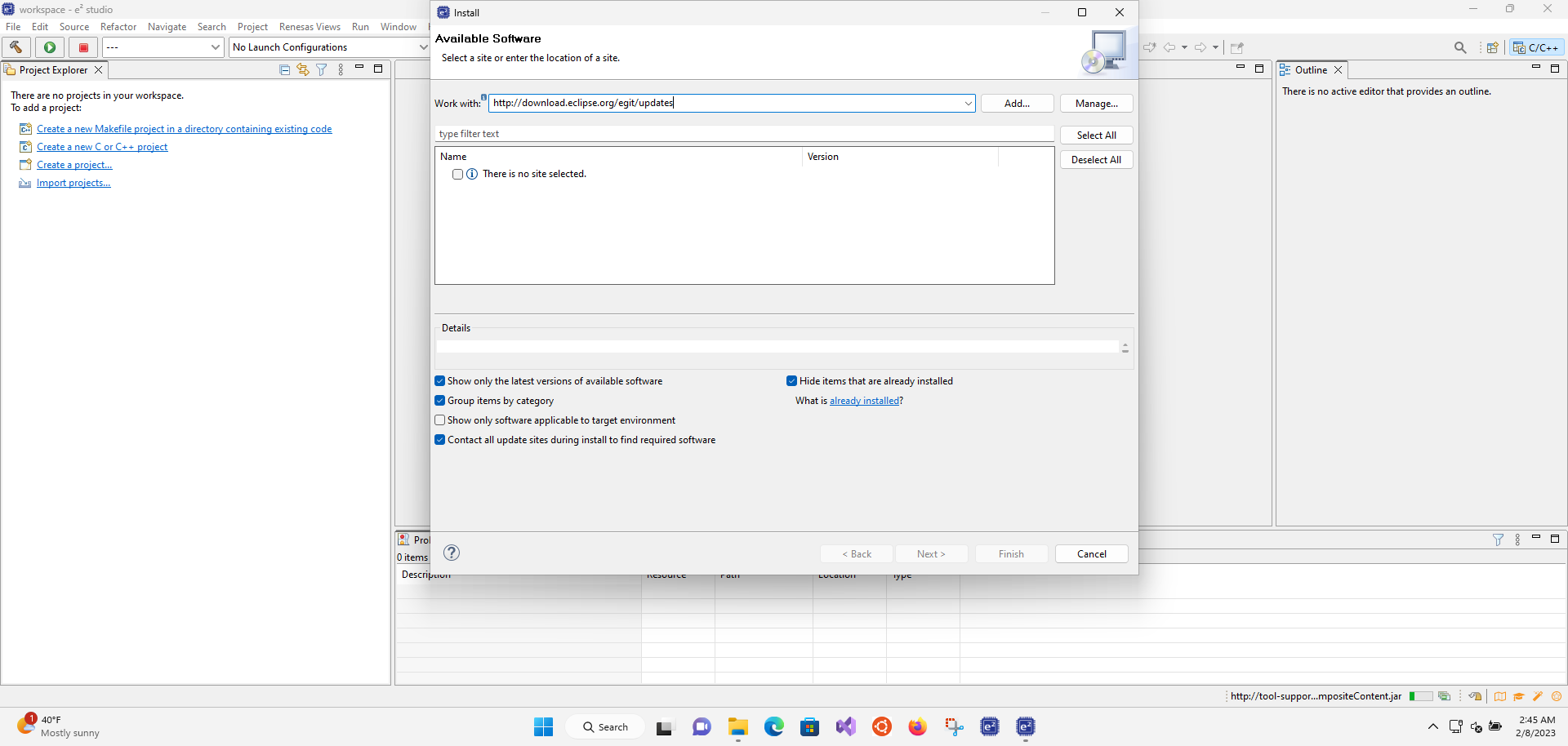
Task: Open Microsoft Edge from the taskbar
Action: [774, 726]
